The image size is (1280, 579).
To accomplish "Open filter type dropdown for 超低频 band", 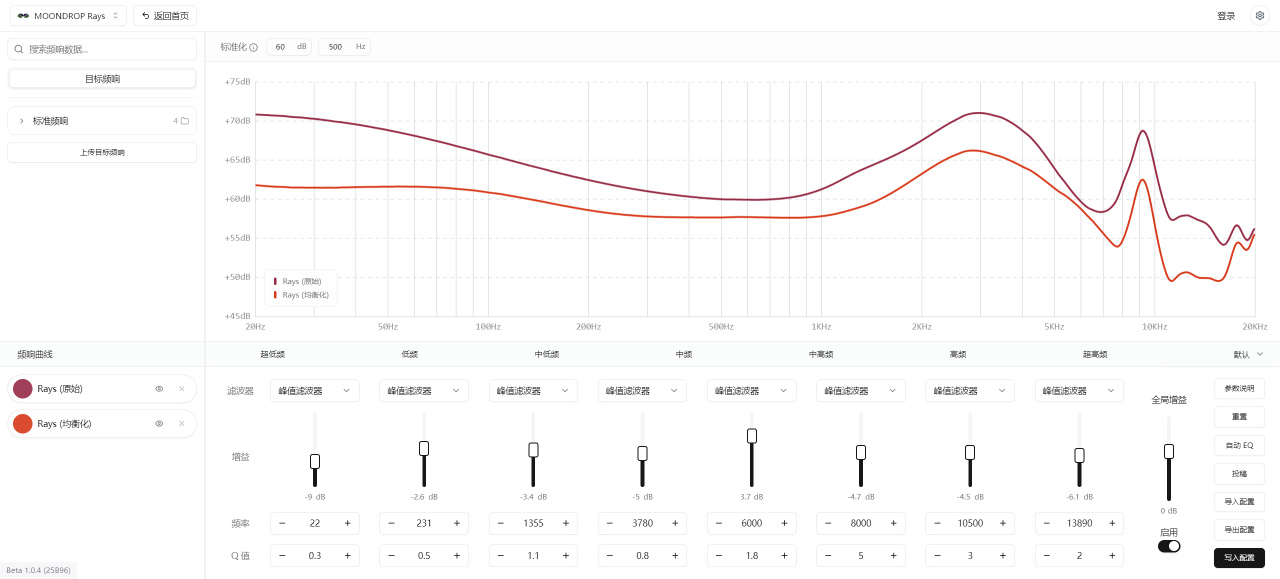I will tap(315, 391).
